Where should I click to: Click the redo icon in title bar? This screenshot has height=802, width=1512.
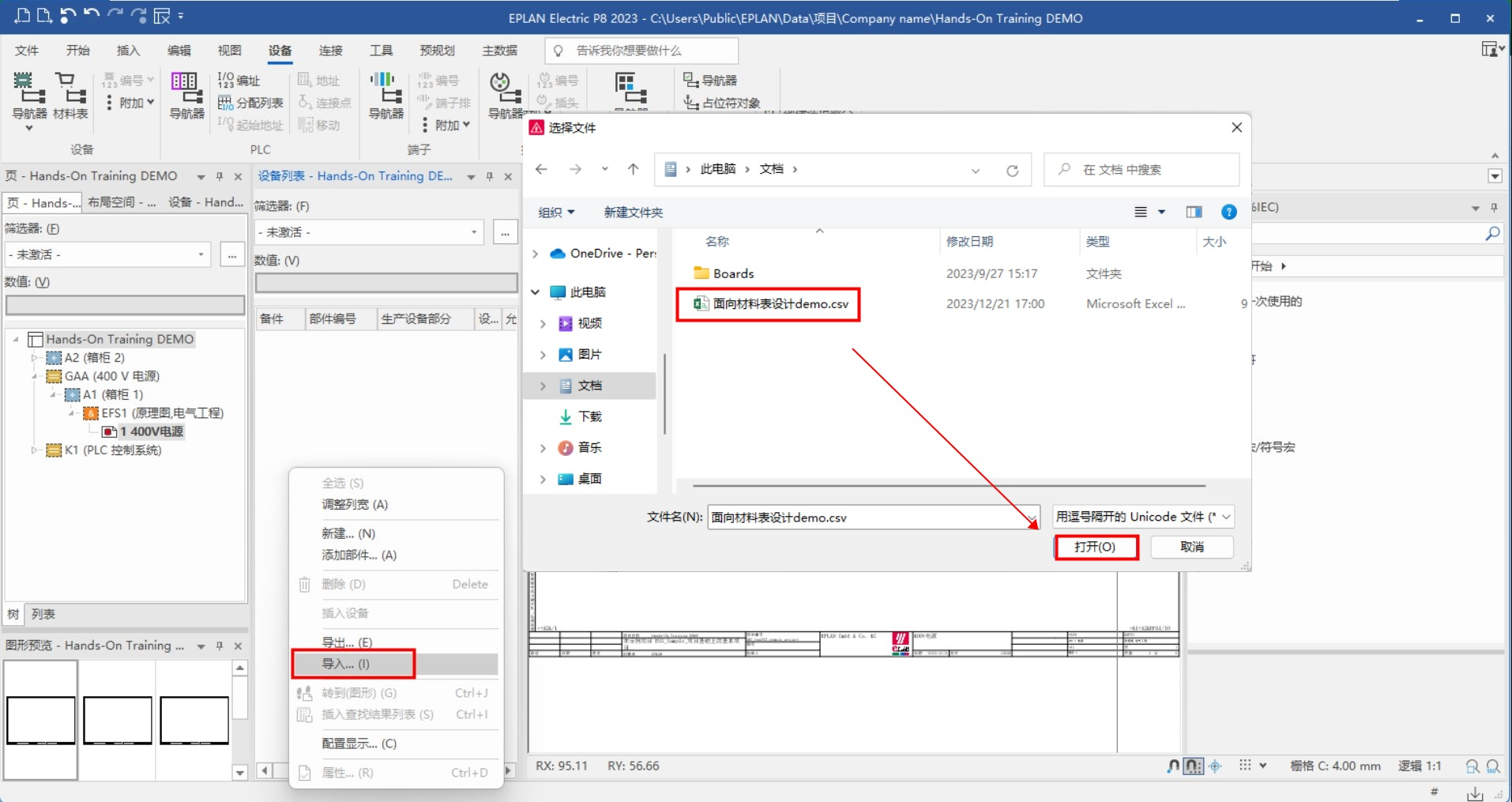tap(115, 15)
